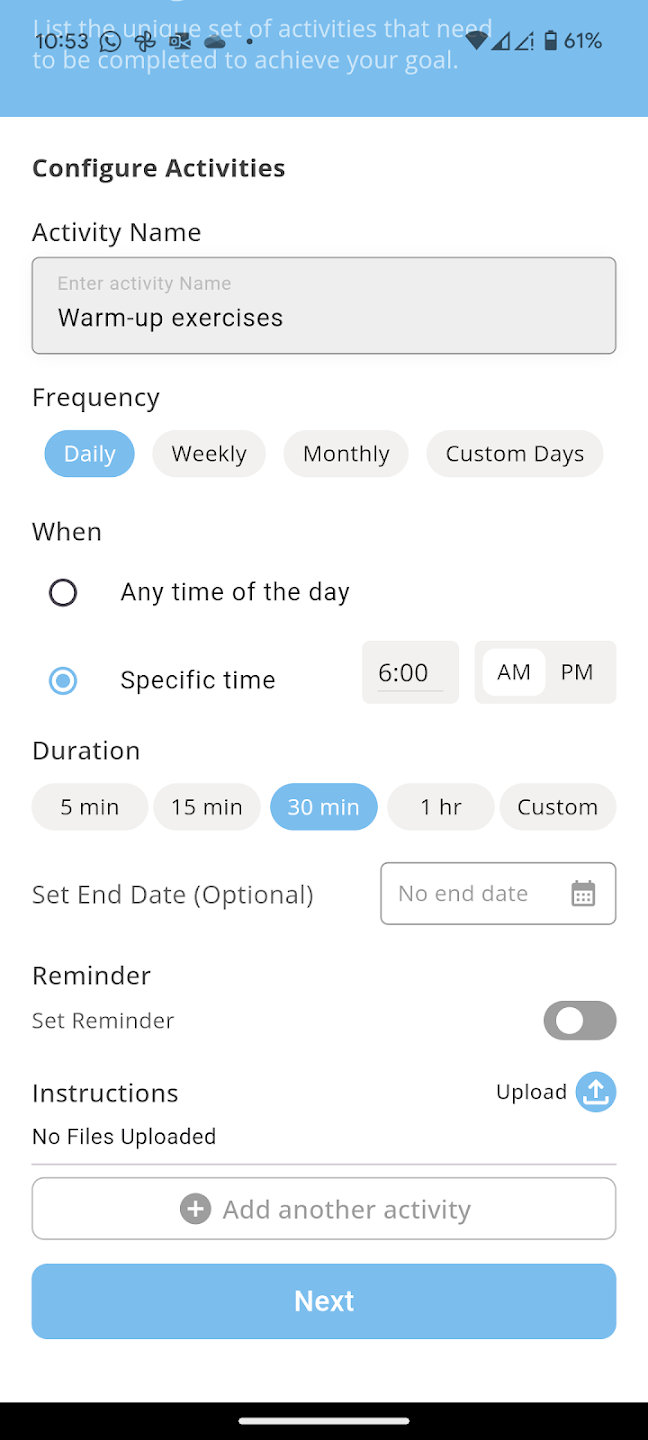Set duration to 1 hr
648x1440 pixels.
click(x=440, y=806)
